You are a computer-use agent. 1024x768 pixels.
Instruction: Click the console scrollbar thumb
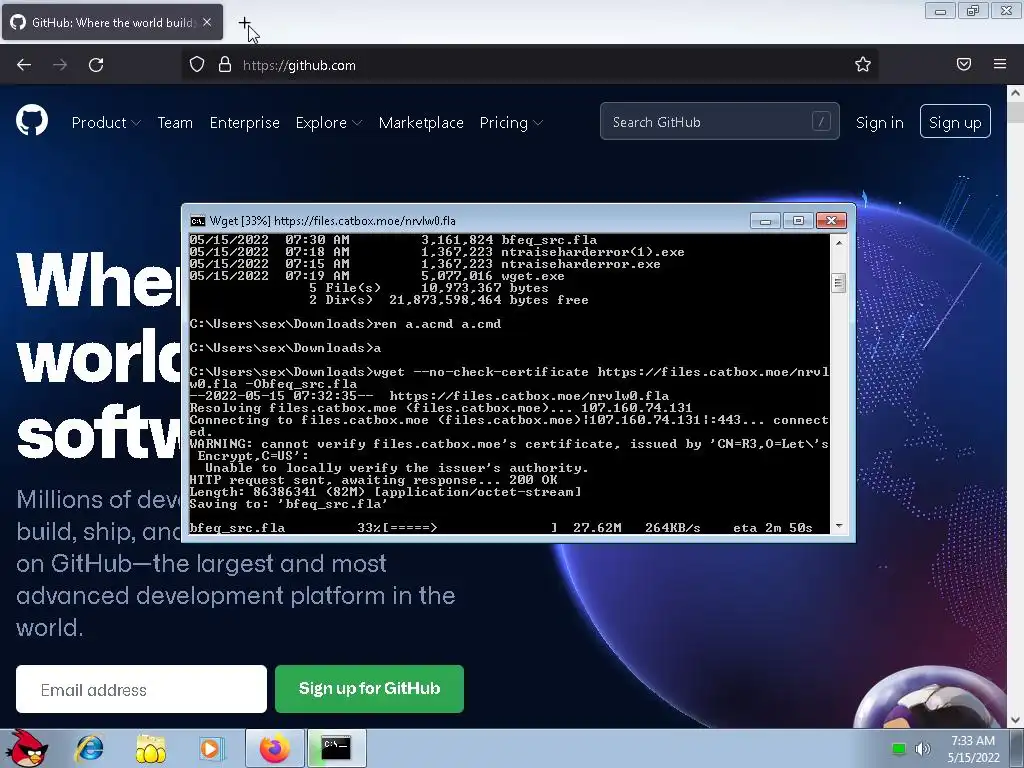(839, 283)
